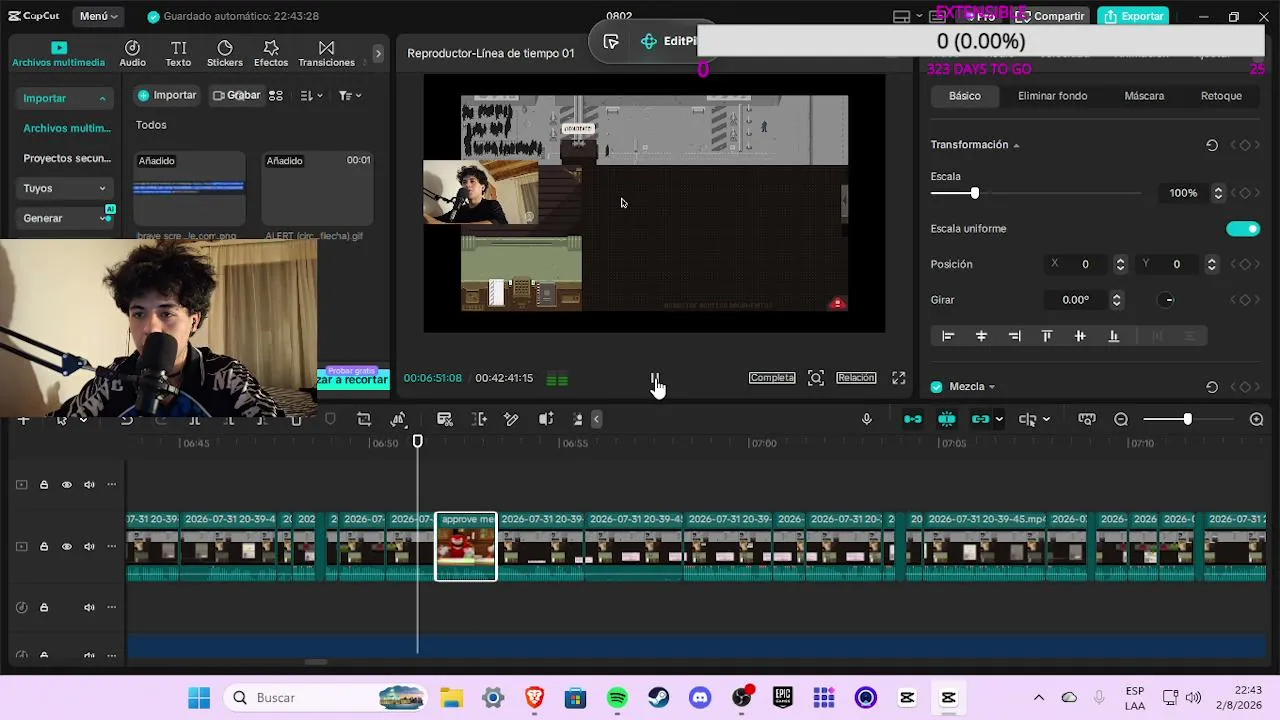This screenshot has width=1280, height=720.
Task: Expand the Mezcla section arrow
Action: 992,387
